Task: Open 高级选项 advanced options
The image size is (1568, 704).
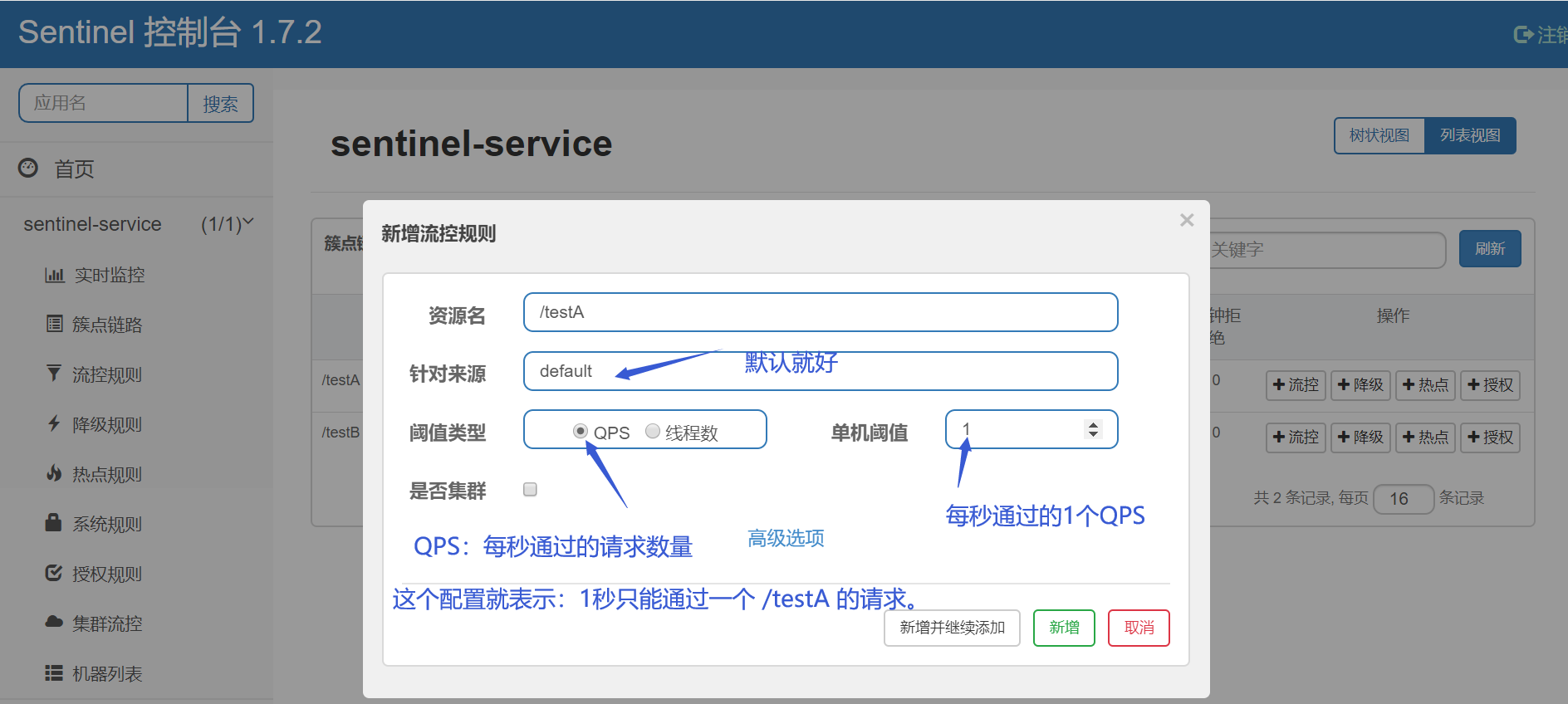Action: click(786, 538)
